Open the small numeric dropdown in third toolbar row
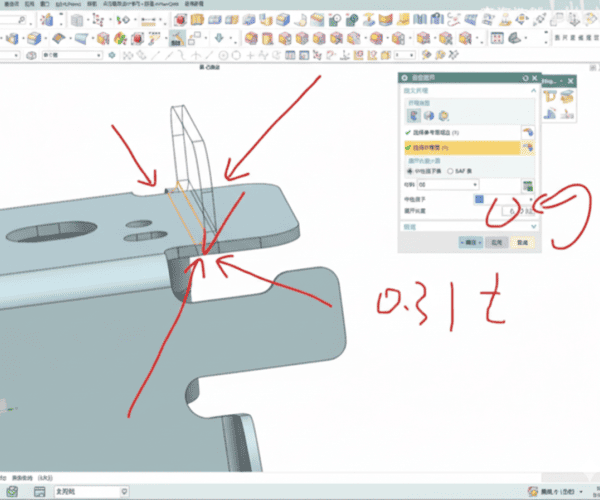600x500 pixels. click(x=404, y=55)
